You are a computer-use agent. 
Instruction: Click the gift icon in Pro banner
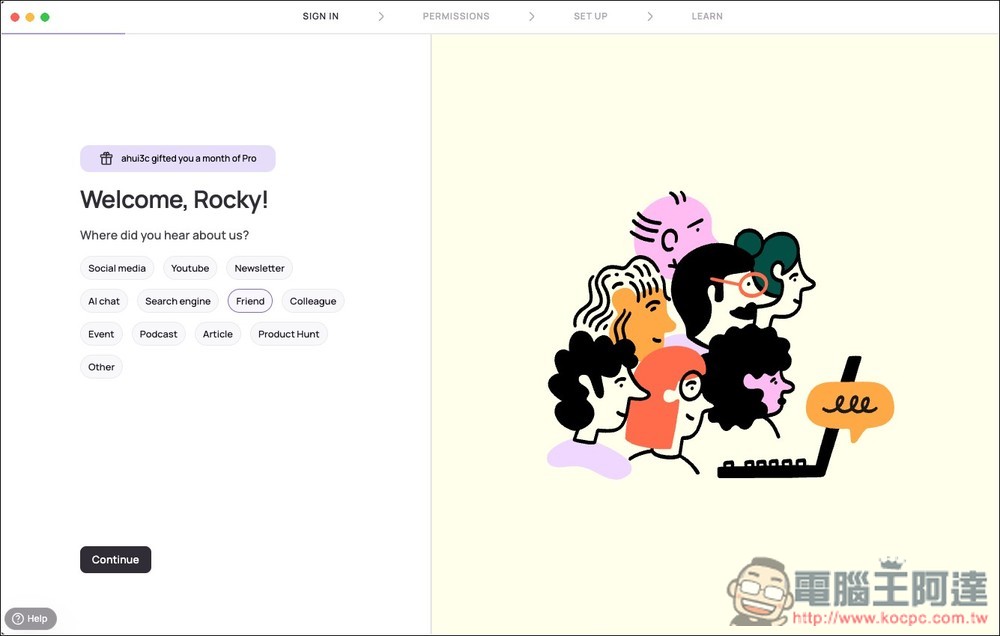click(x=106, y=159)
